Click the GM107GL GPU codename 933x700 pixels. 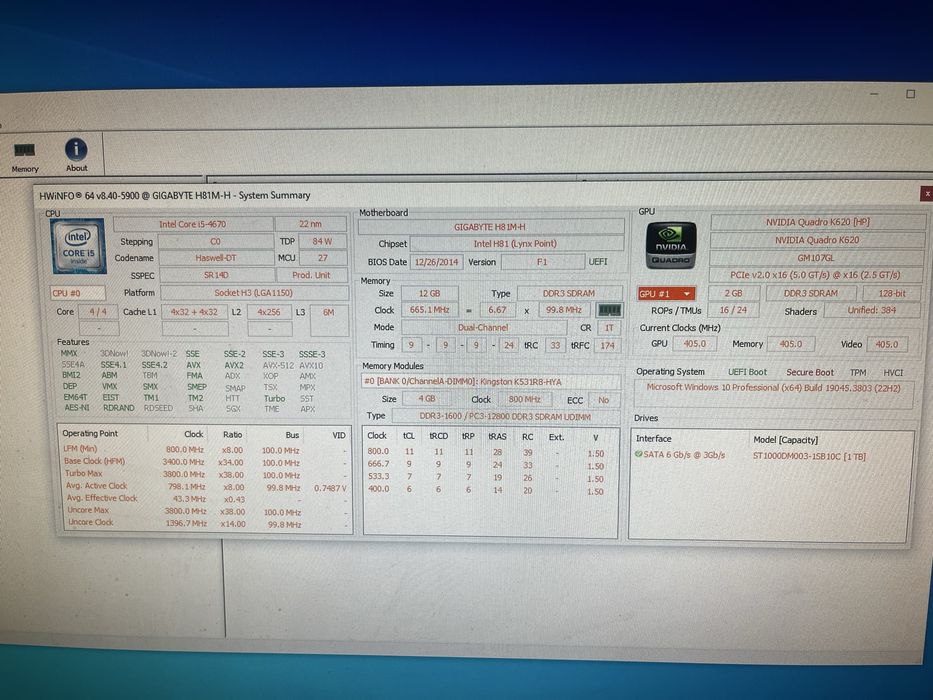point(816,258)
